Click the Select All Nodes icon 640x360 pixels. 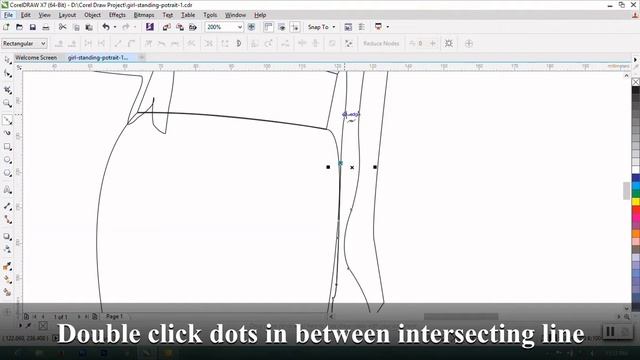tap(449, 43)
